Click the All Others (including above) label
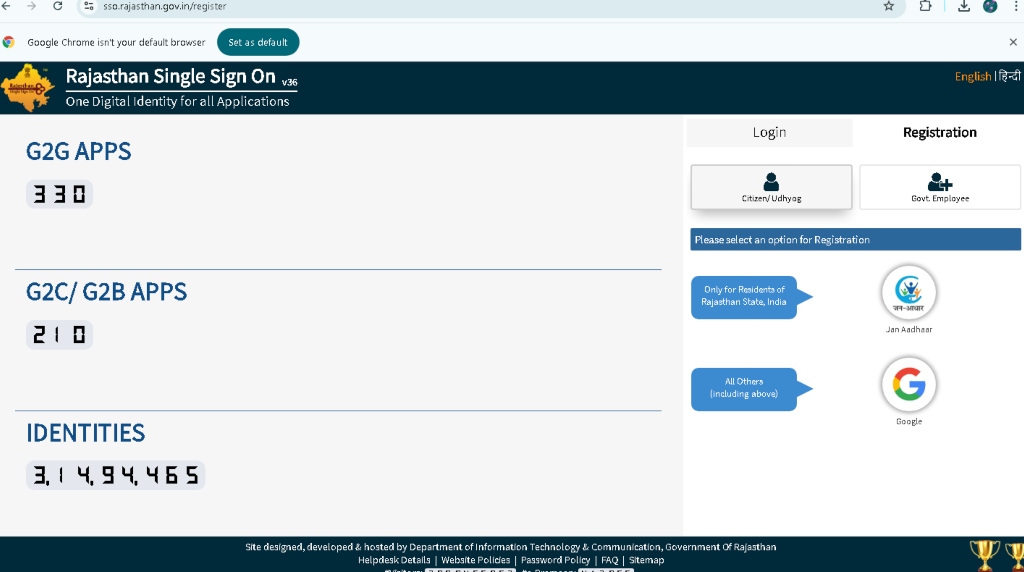 coord(744,388)
